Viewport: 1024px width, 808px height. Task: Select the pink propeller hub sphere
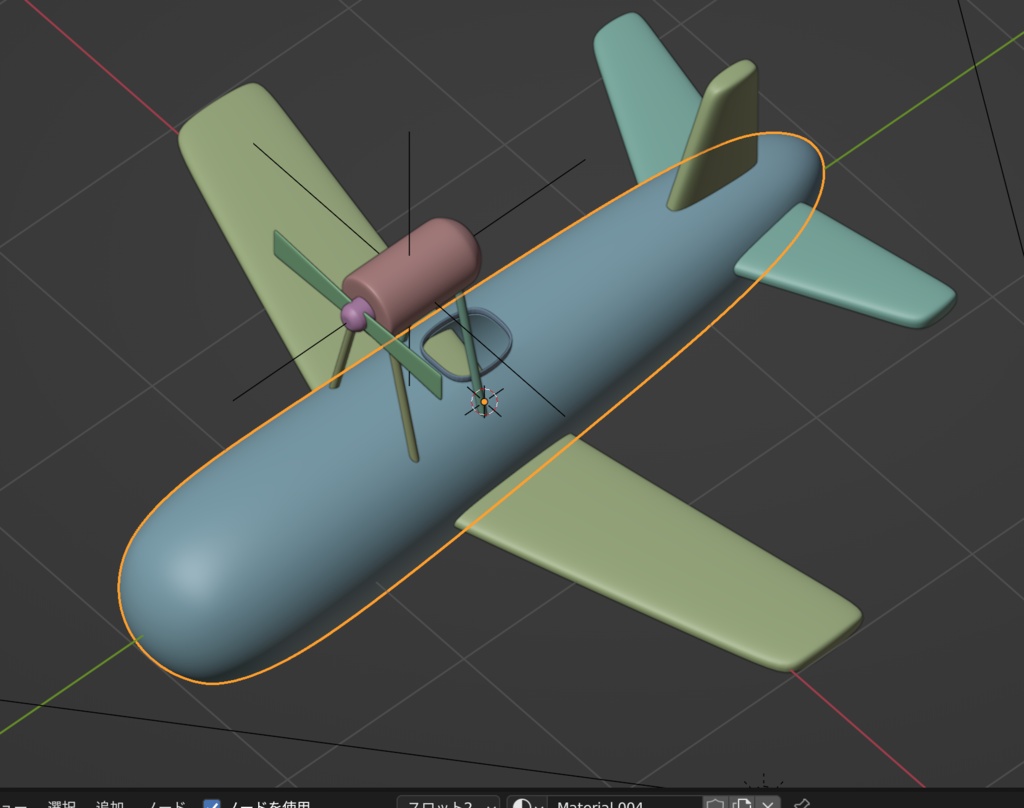pyautogui.click(x=356, y=315)
